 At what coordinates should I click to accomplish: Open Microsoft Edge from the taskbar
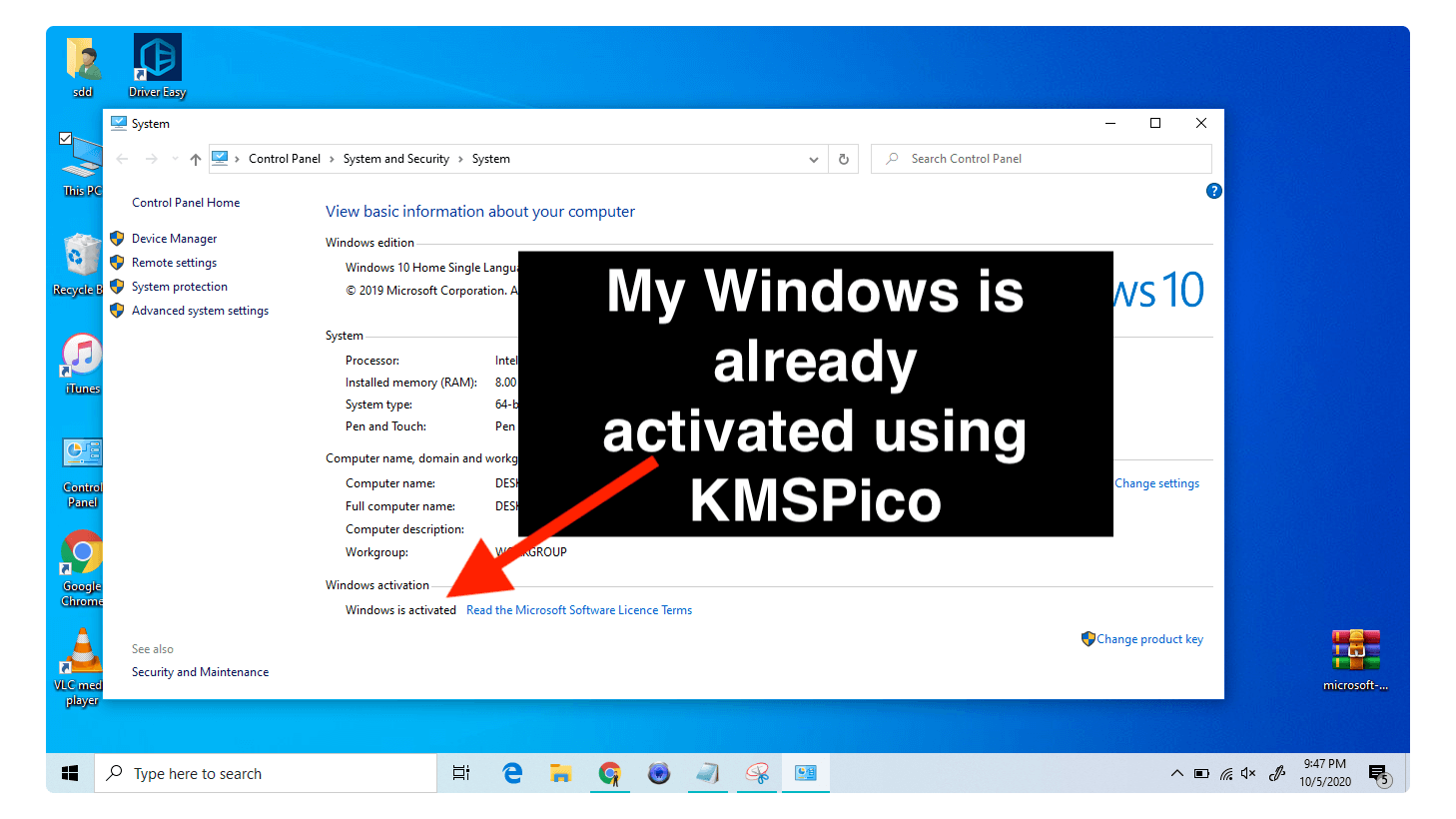tap(512, 773)
